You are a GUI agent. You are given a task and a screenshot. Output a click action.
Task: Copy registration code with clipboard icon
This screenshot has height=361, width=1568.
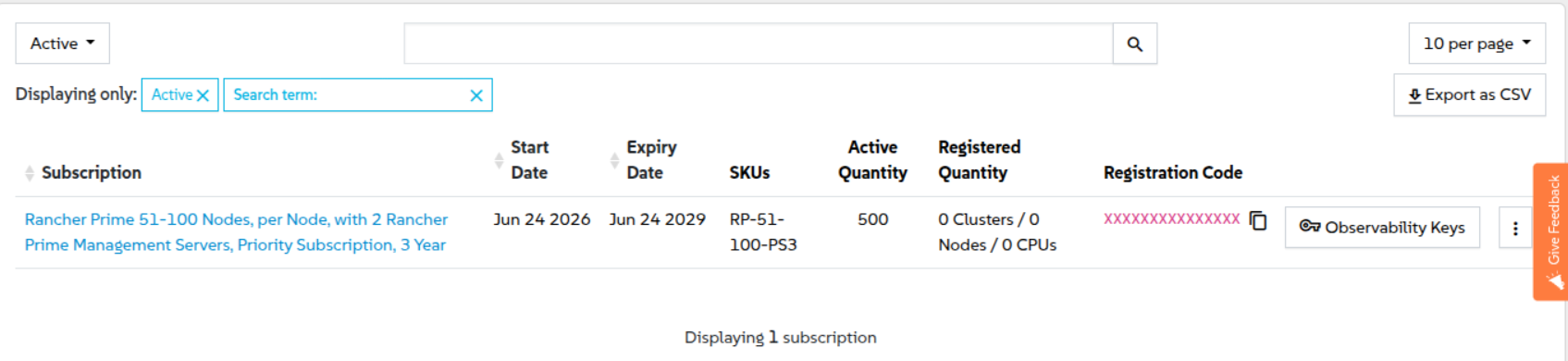(1258, 220)
